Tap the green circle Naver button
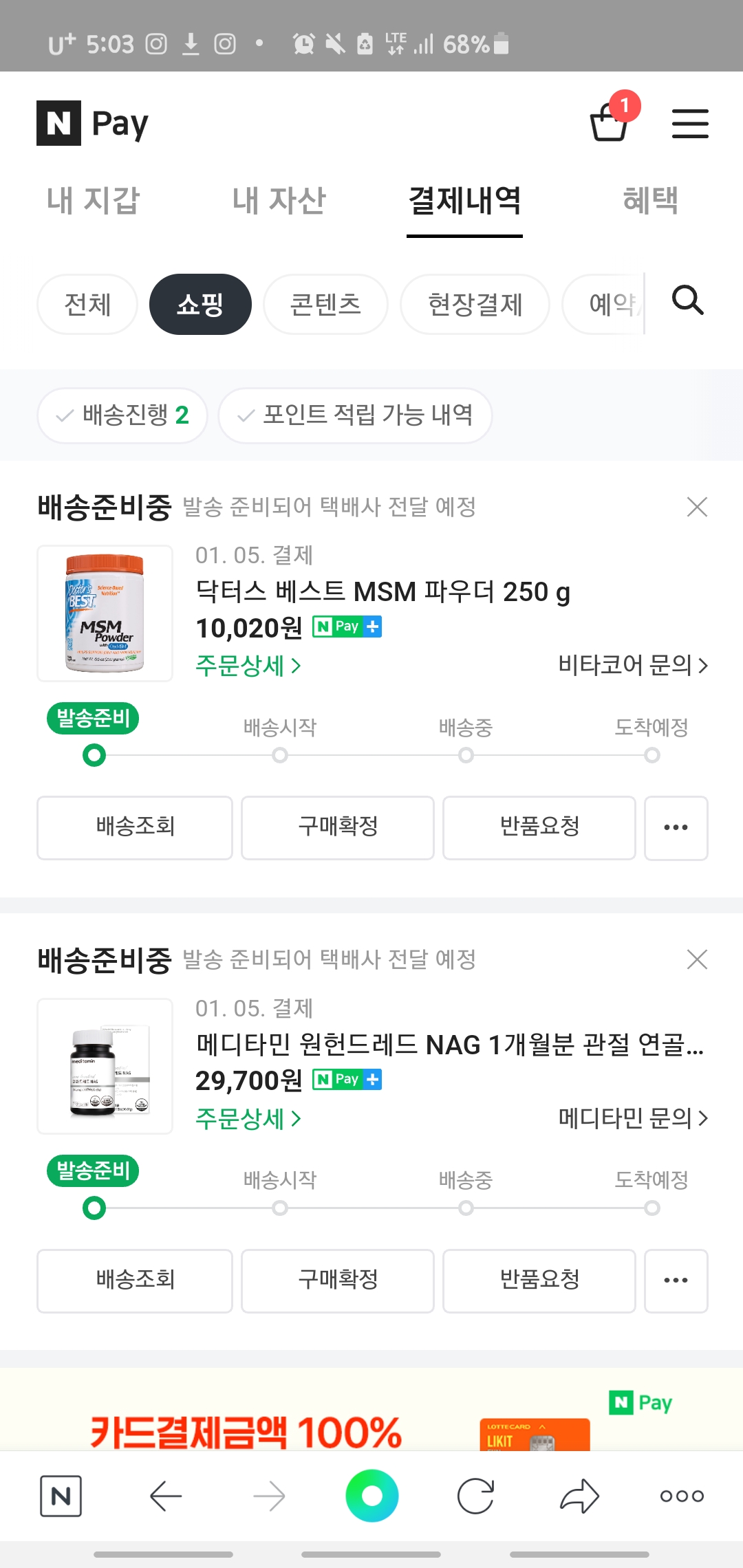The width and height of the screenshot is (743, 1568). [372, 1496]
